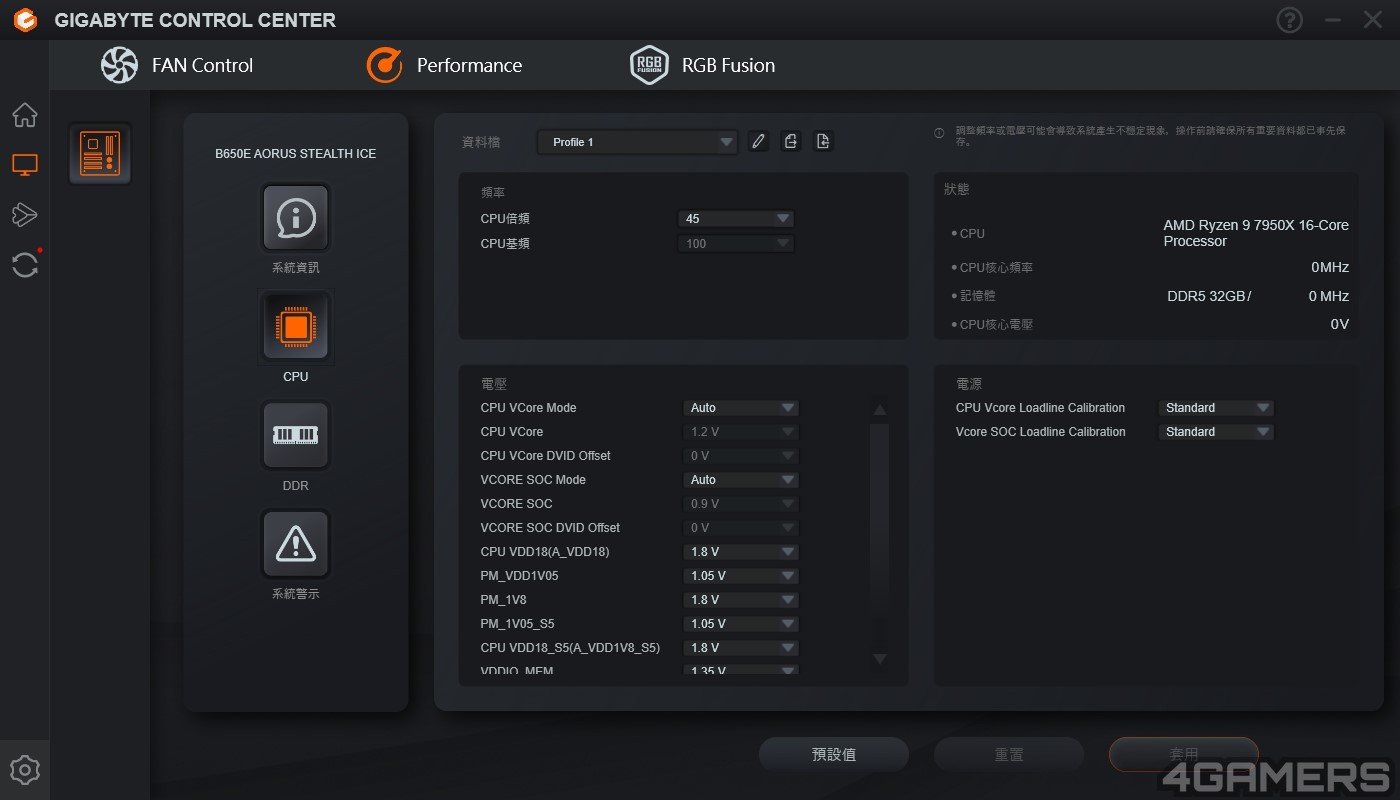Open the help question mark icon
The height and width of the screenshot is (800, 1400).
click(1290, 20)
